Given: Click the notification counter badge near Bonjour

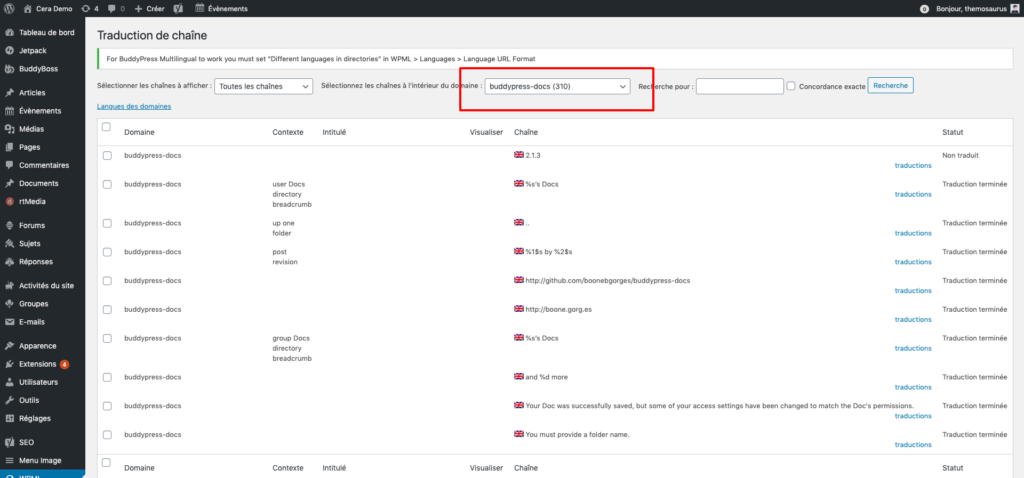Looking at the screenshot, I should point(923,9).
